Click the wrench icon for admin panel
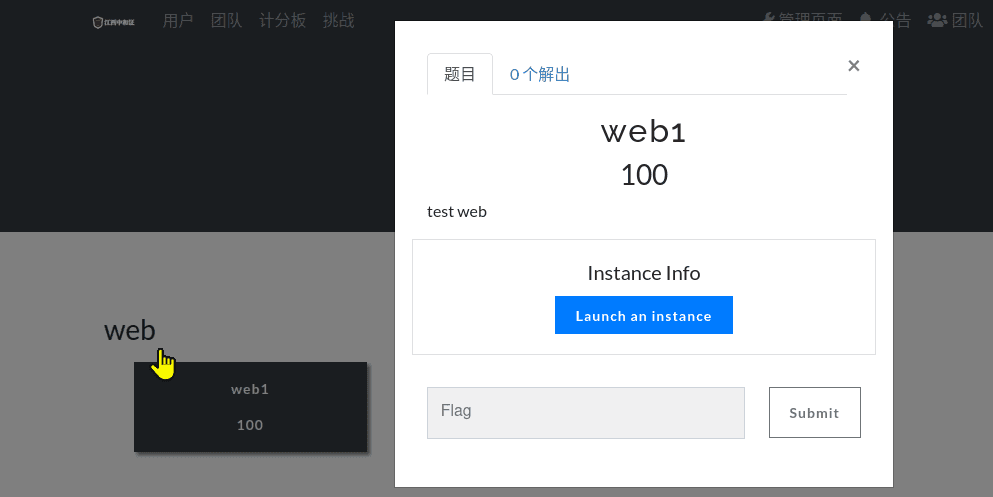 [768, 19]
